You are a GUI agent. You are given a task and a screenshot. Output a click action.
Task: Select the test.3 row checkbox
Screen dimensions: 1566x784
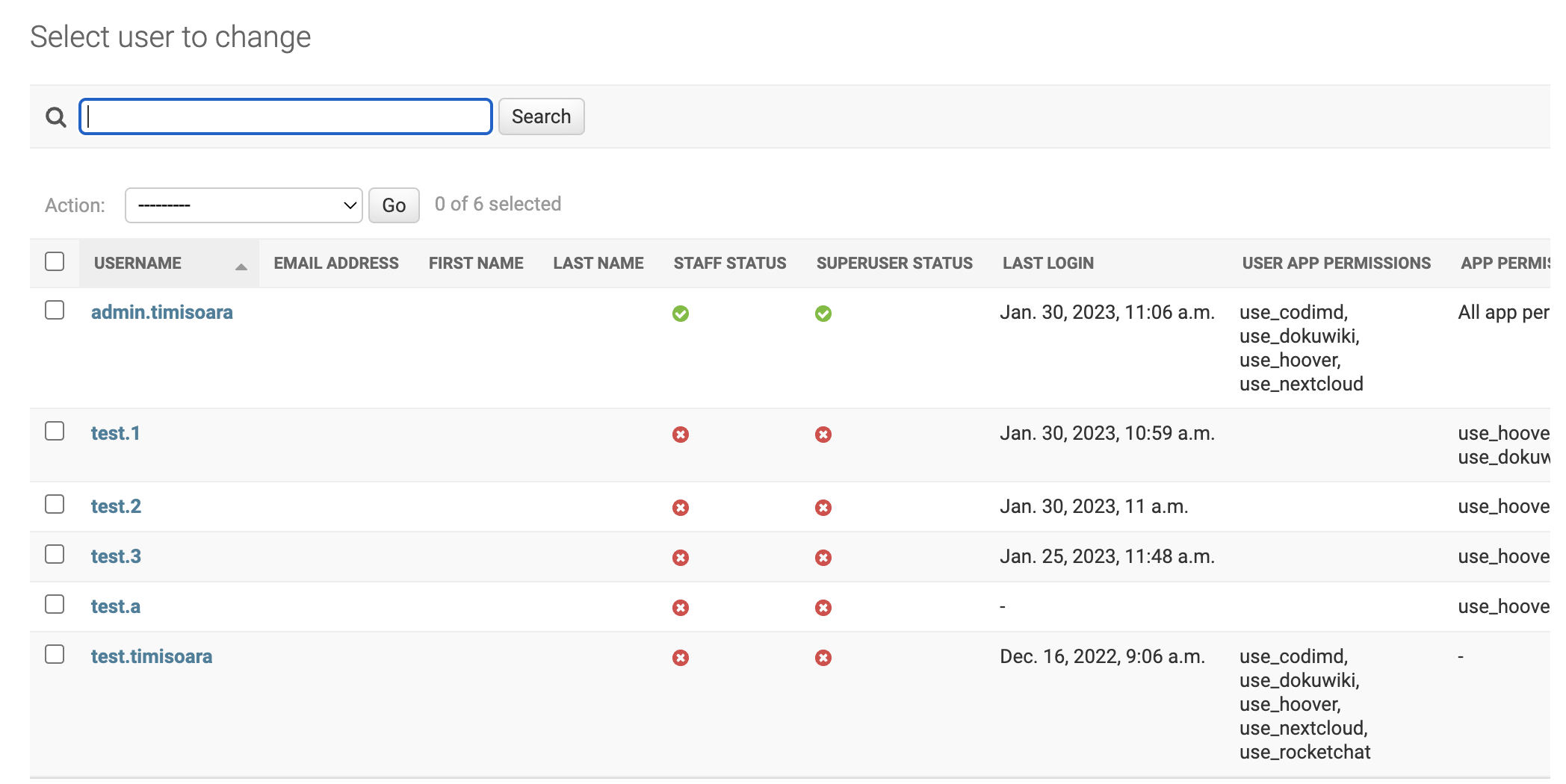click(x=55, y=555)
